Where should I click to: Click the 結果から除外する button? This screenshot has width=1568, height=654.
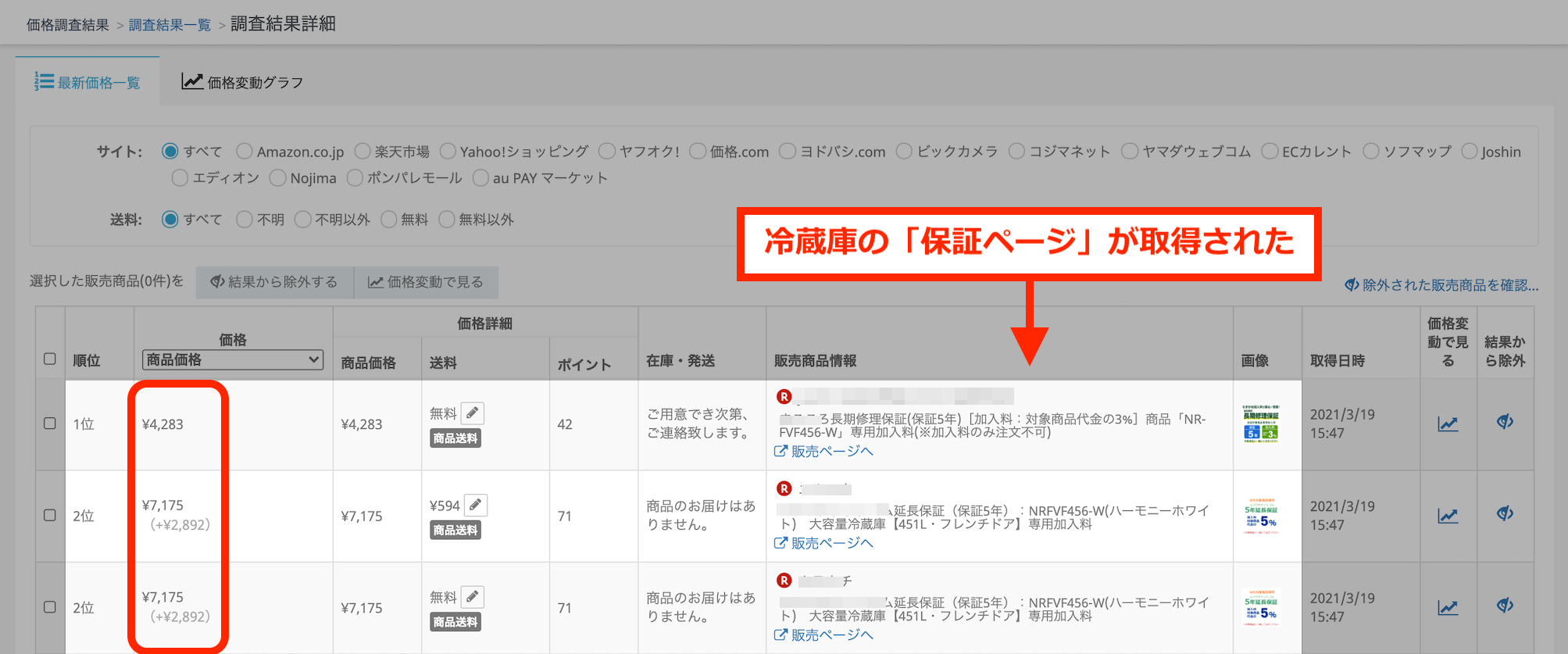[274, 282]
